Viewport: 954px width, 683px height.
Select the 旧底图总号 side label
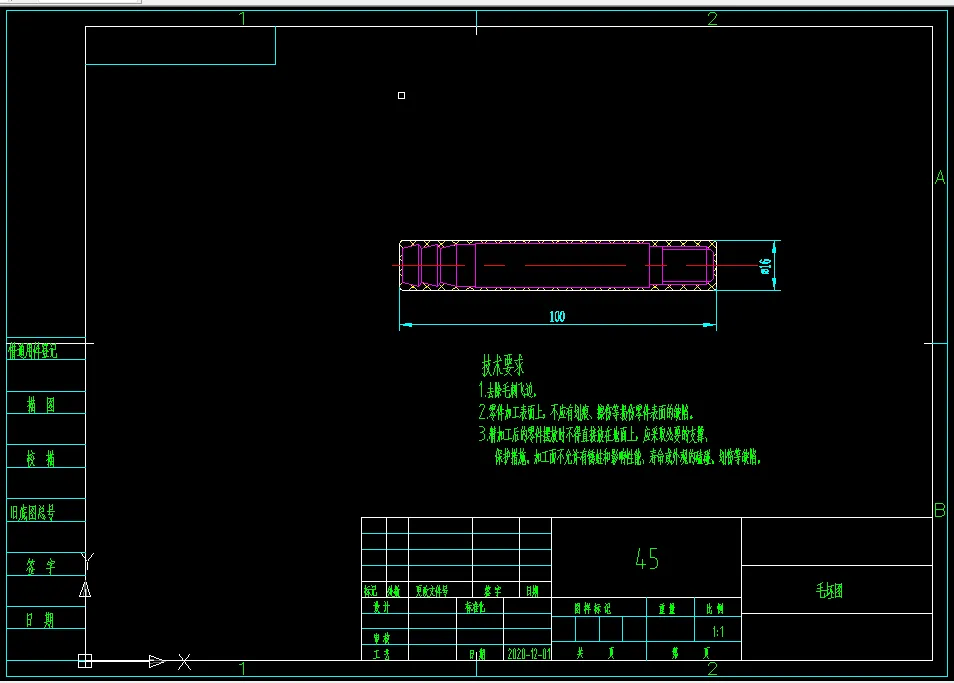point(32,512)
